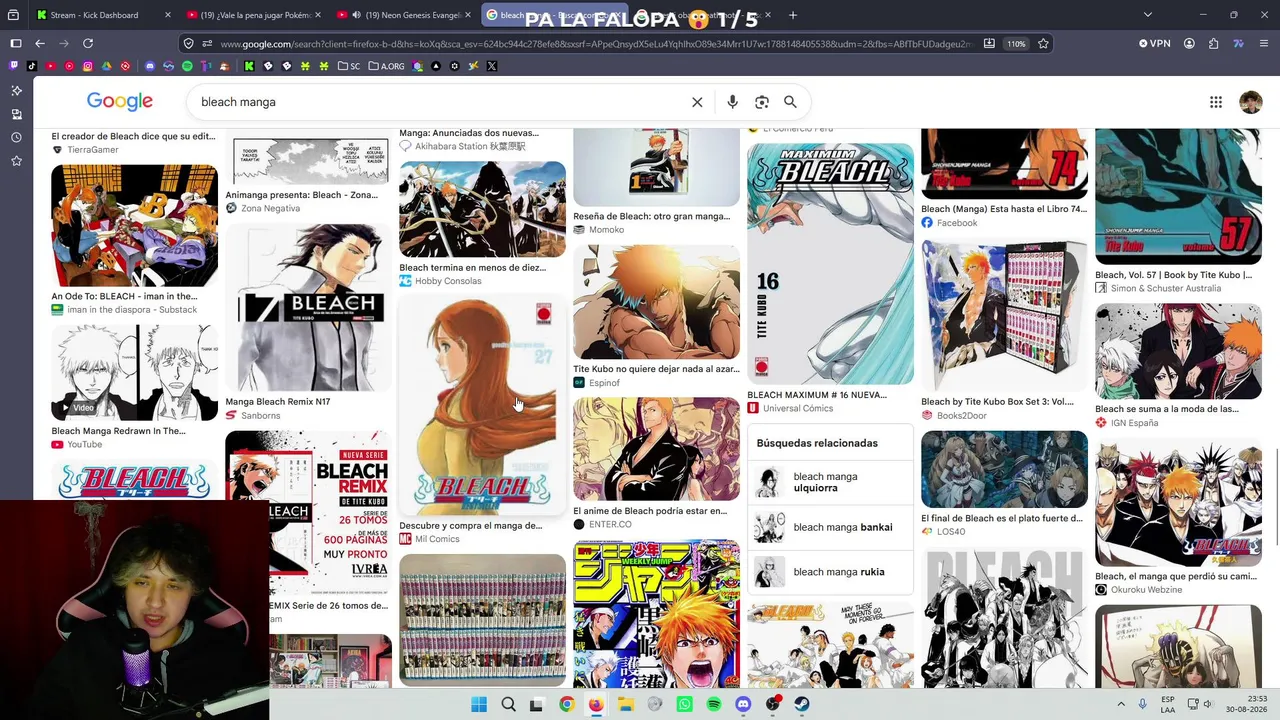The height and width of the screenshot is (720, 1280).
Task: Open a new browser tab
Action: (793, 15)
